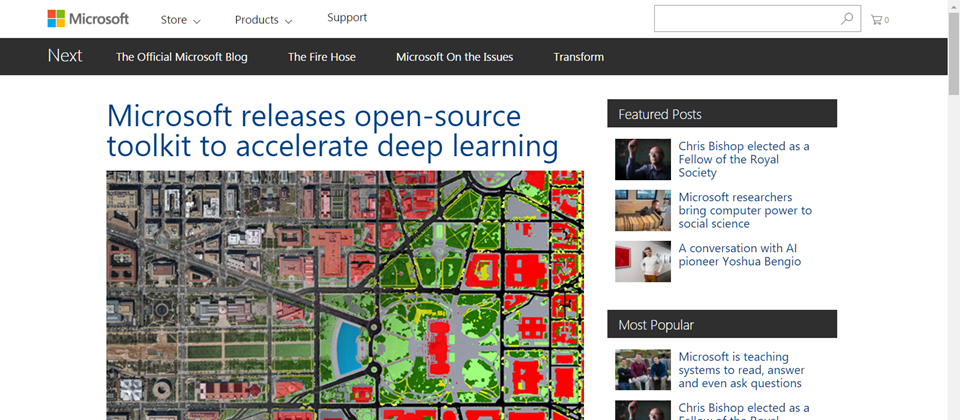Click the social science post thumbnail
The image size is (960, 420).
click(643, 210)
